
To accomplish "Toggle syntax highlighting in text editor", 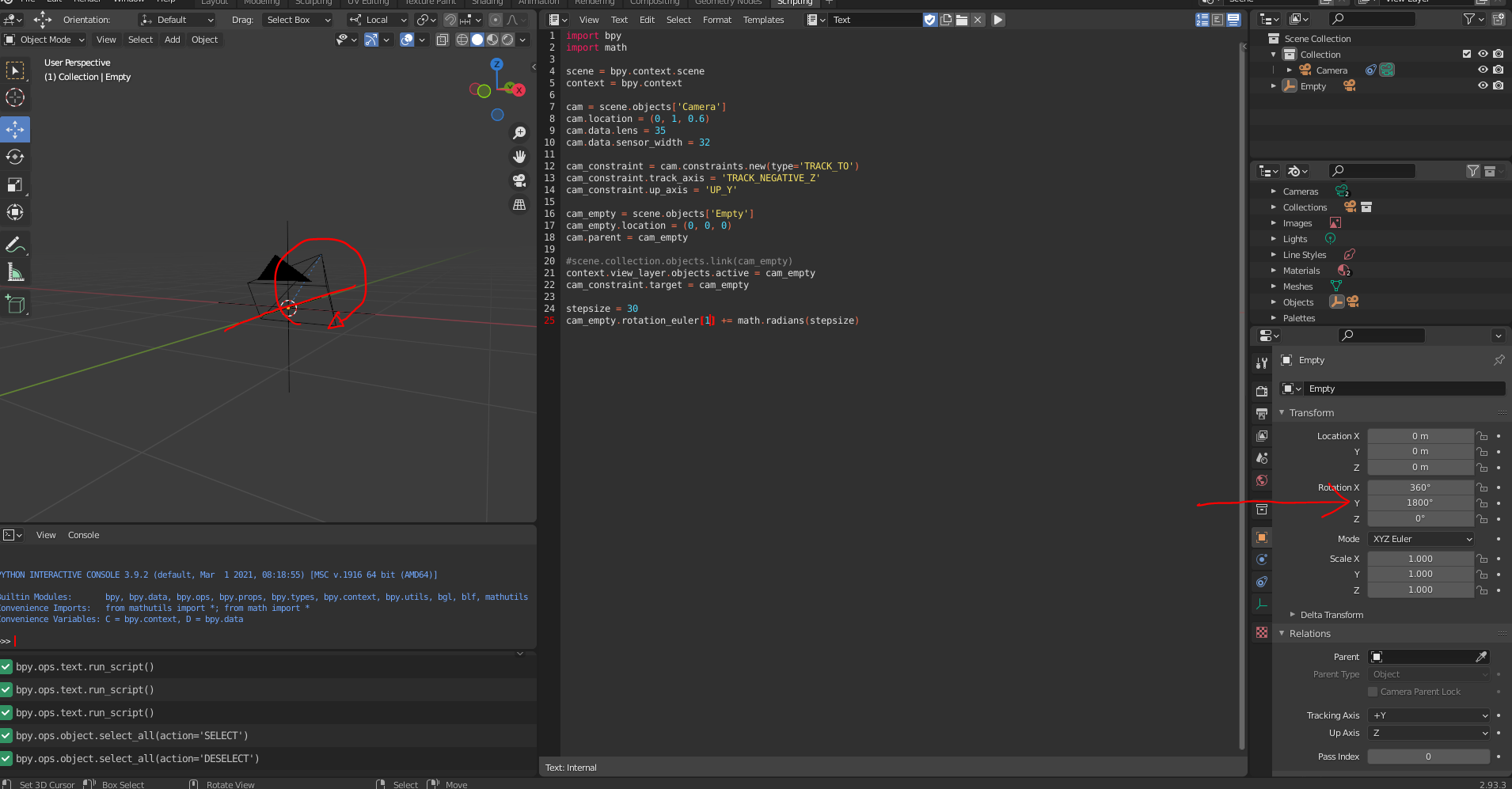I will click(x=1233, y=20).
